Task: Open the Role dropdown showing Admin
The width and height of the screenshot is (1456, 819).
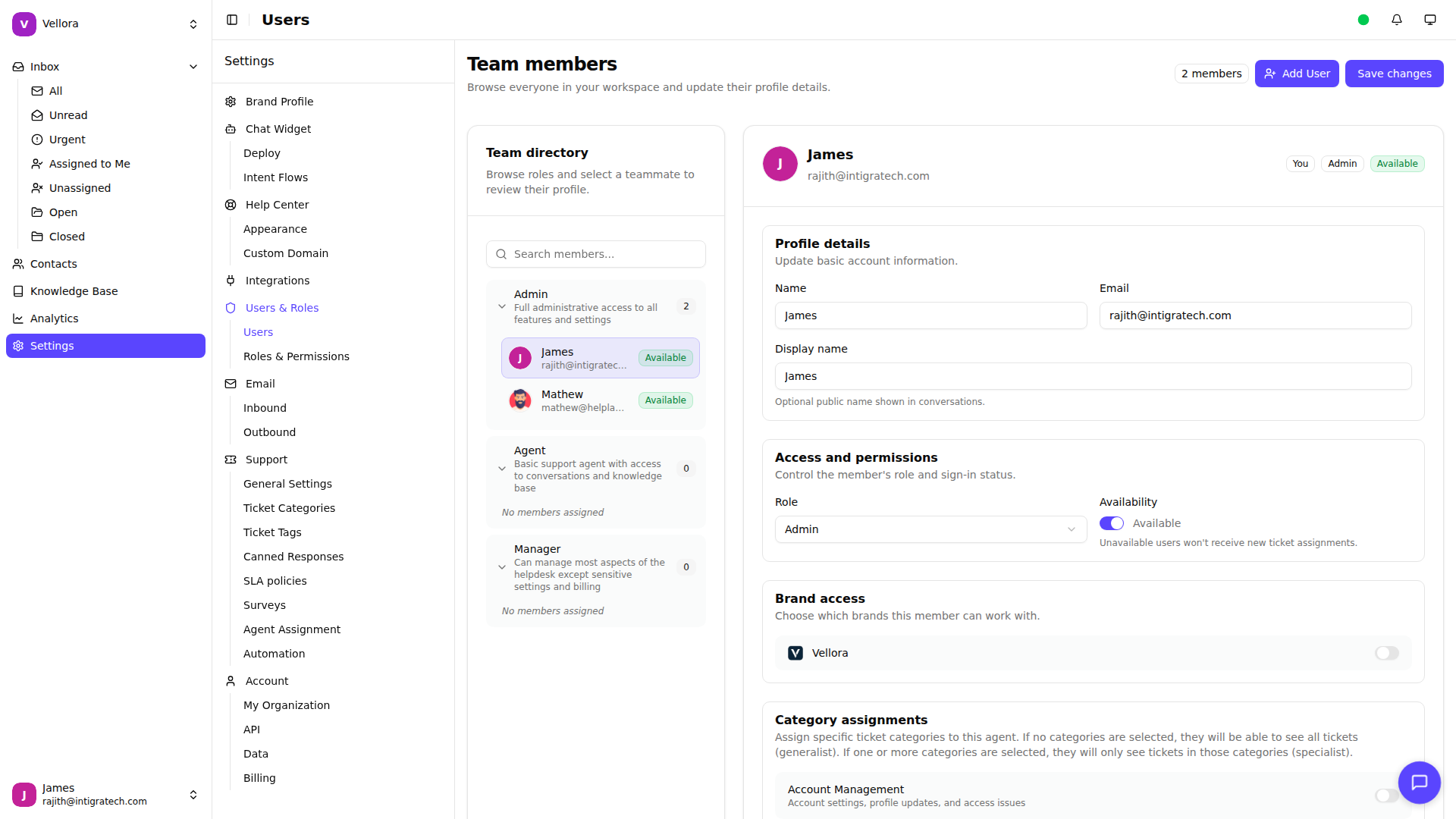Action: pyautogui.click(x=930, y=529)
